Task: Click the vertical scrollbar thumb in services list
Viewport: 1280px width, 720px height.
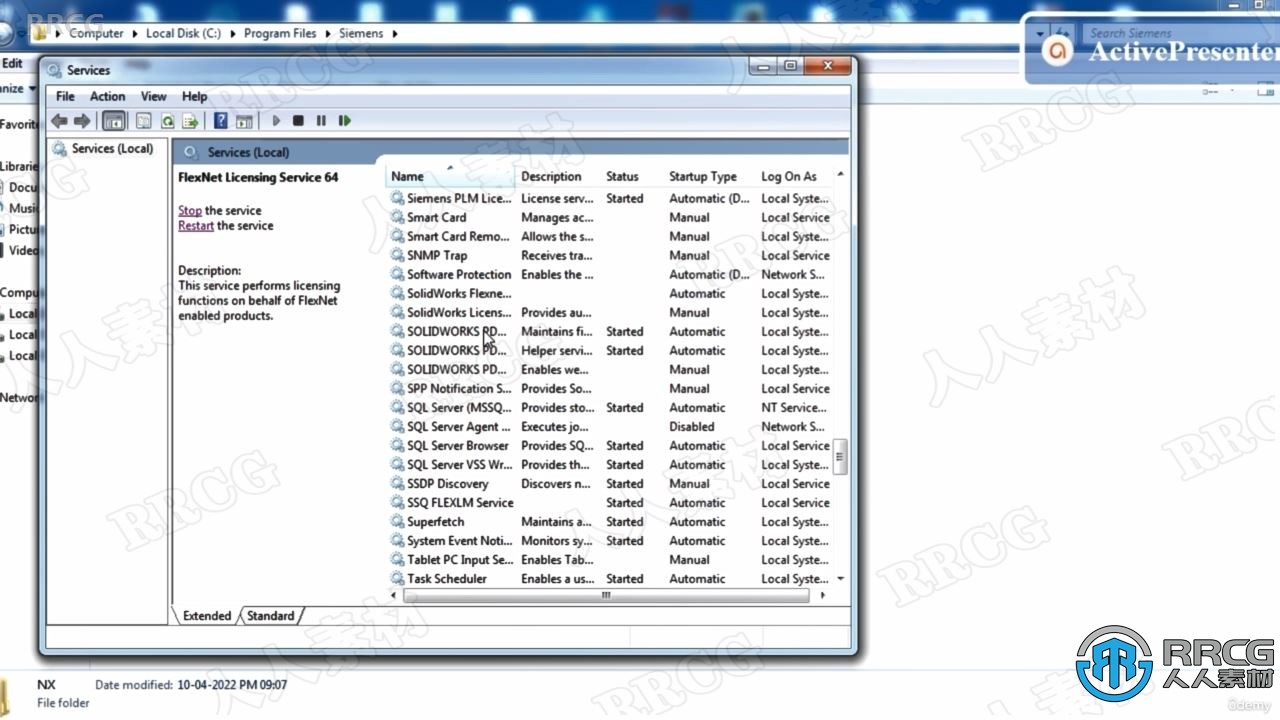Action: tap(840, 457)
